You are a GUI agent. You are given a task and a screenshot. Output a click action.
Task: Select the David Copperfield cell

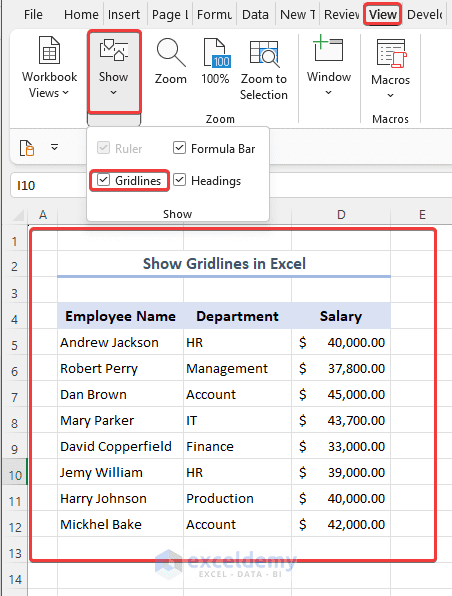121,446
